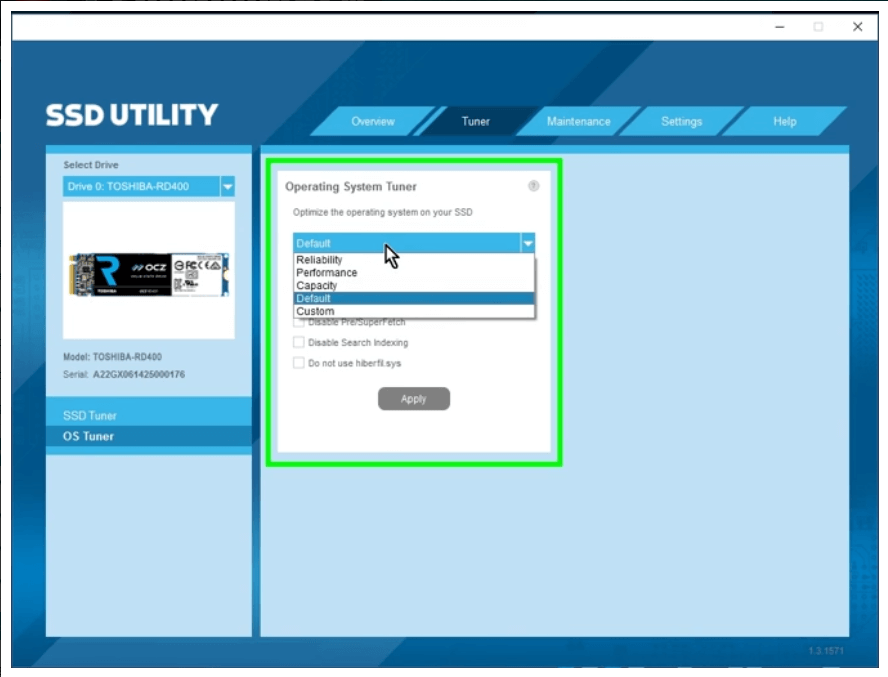888x677 pixels.
Task: Select Drive 0: TOSHIBA-RD400 combo box
Action: point(149,186)
